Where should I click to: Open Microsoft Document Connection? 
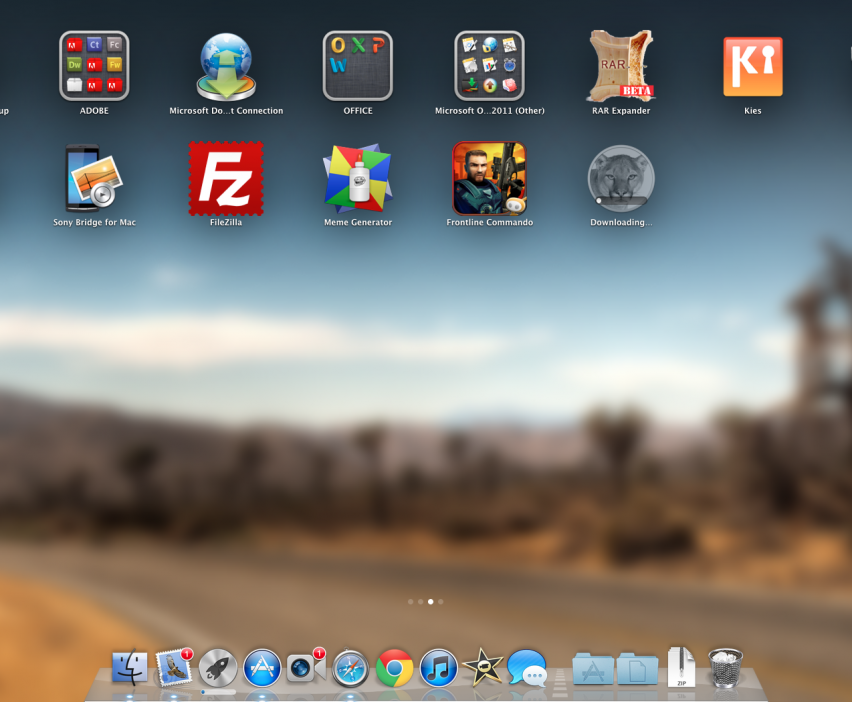(226, 66)
